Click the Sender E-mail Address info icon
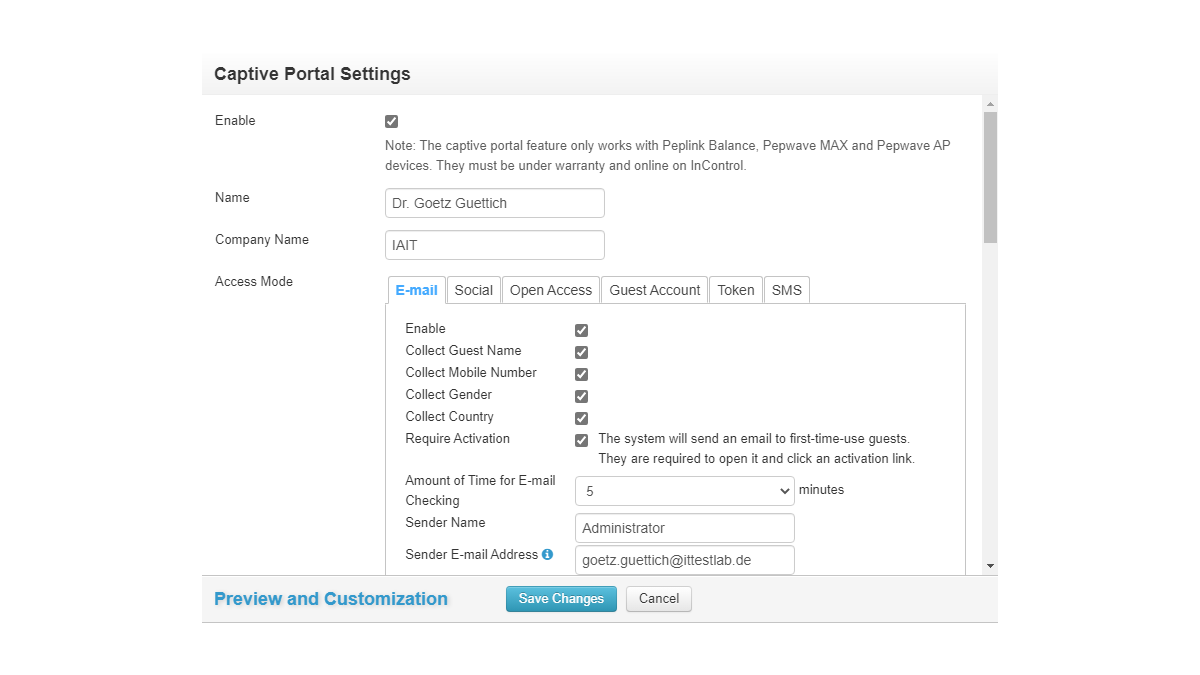Image resolution: width=1200 pixels, height=675 pixels. [x=547, y=555]
